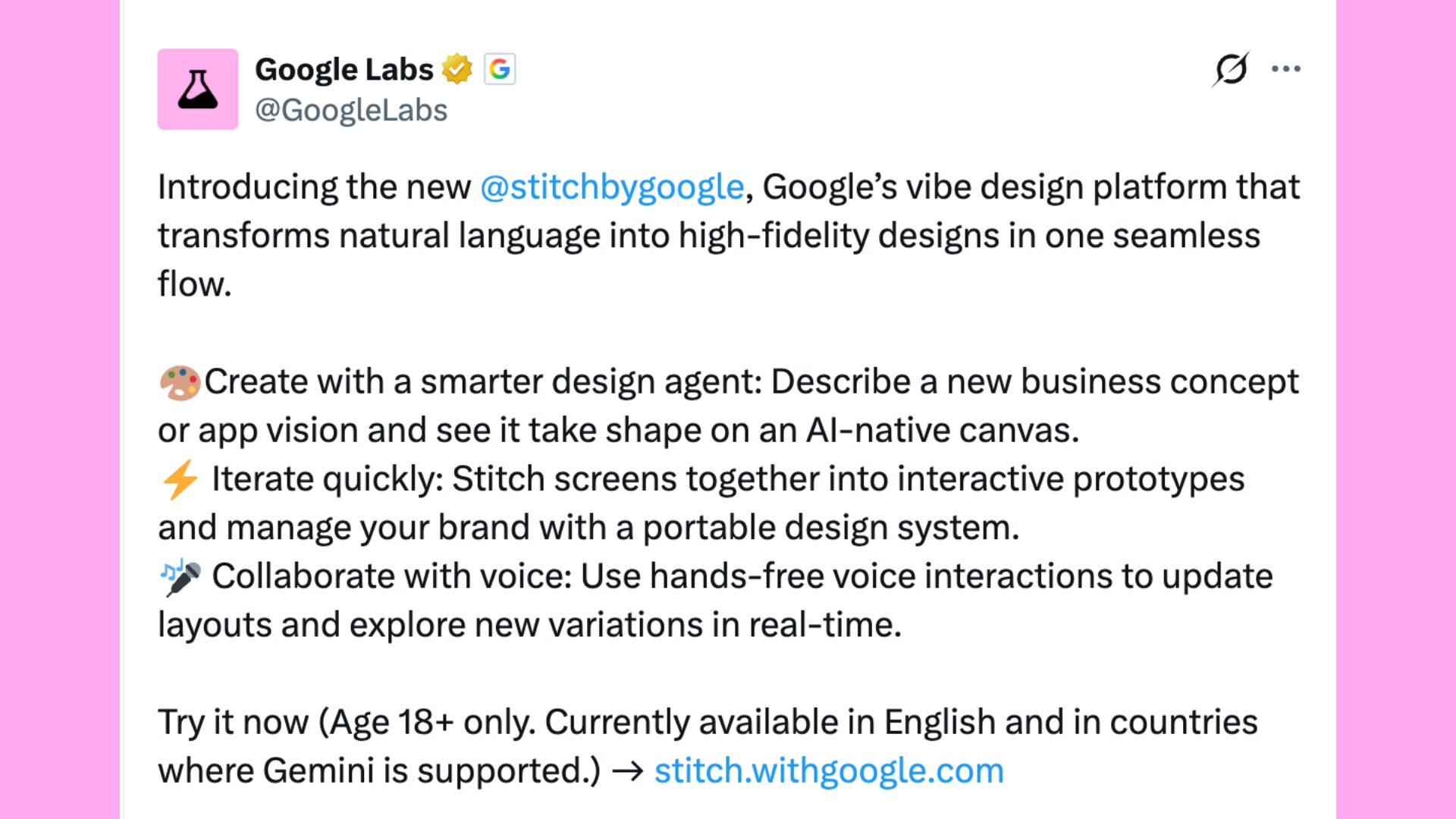Click the Google Labs flask avatar
The image size is (1456, 819).
pos(197,89)
